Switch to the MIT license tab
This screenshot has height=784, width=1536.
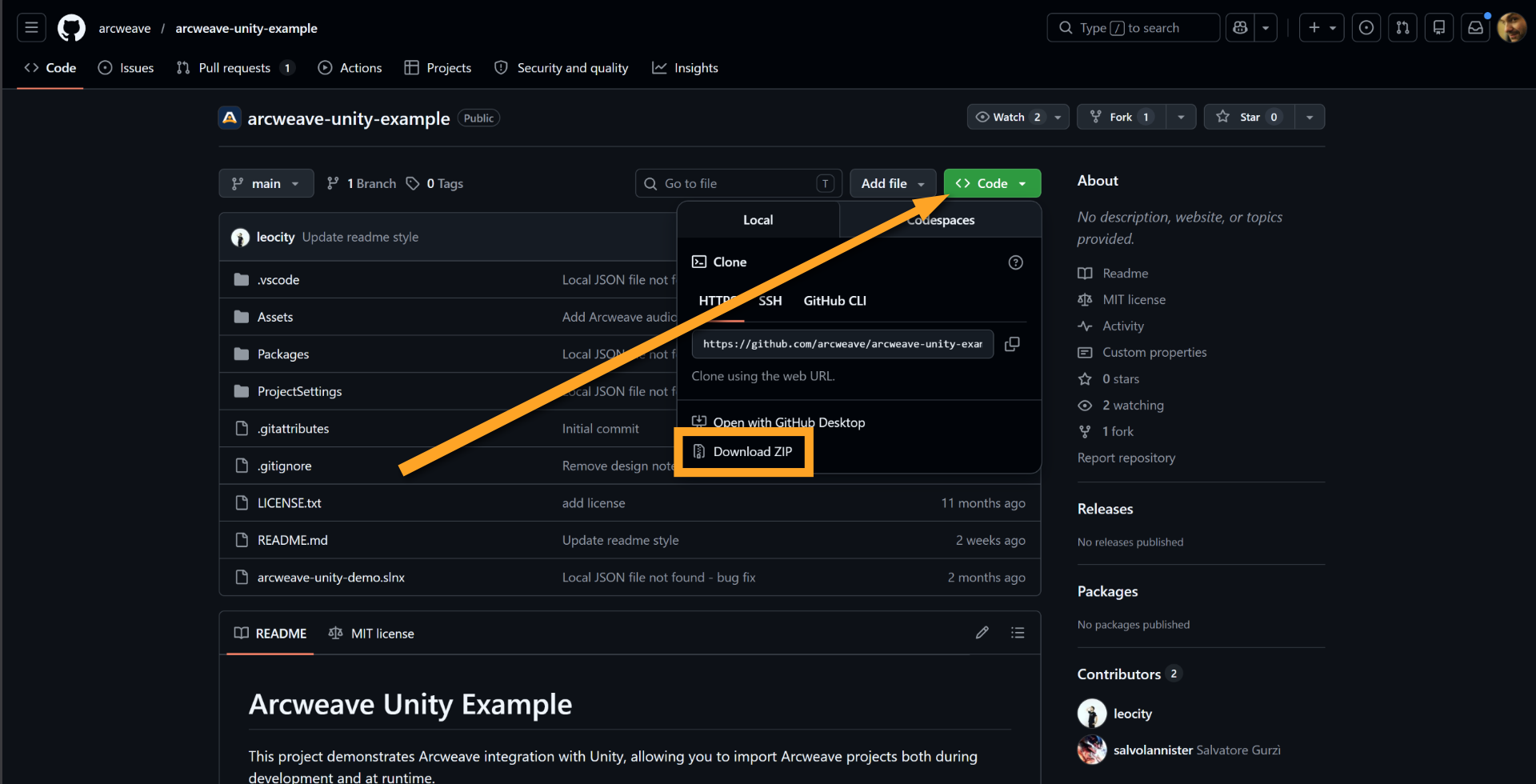tap(371, 634)
